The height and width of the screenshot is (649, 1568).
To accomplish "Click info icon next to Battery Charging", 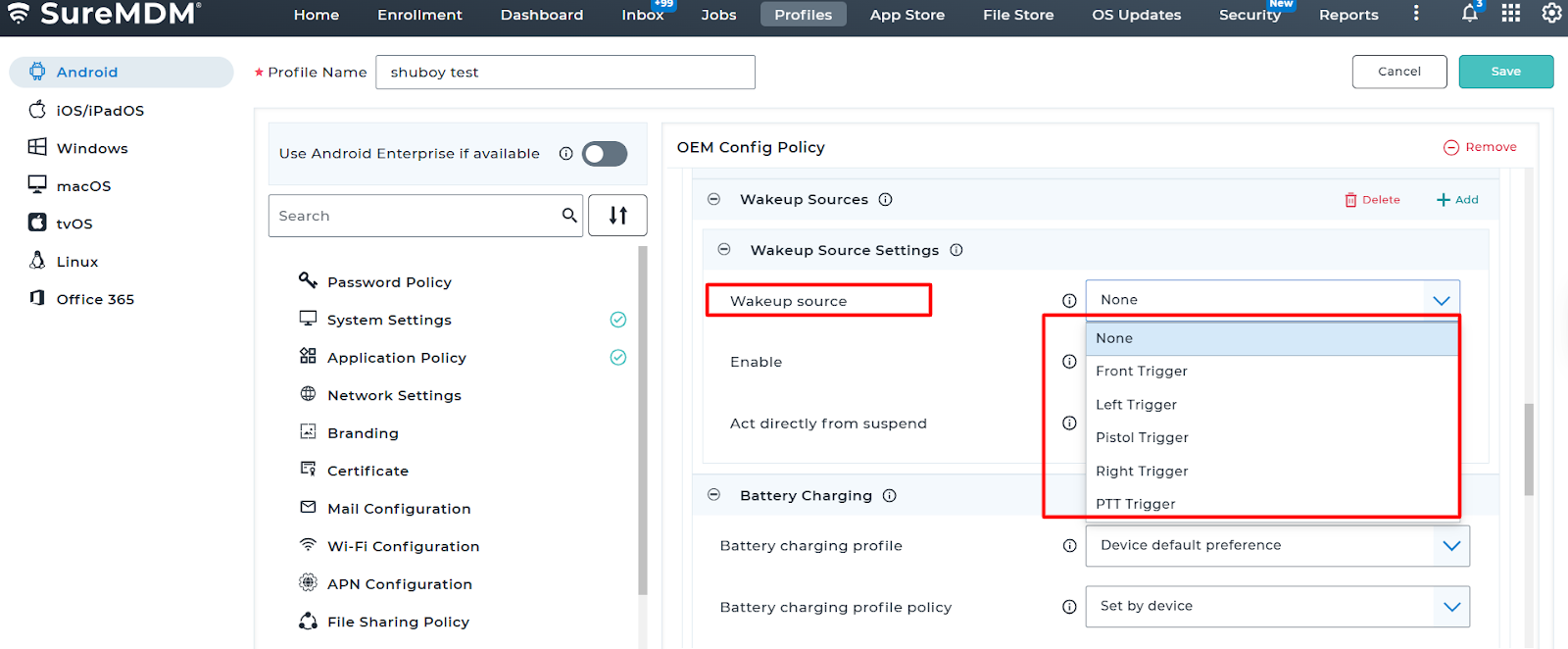I will [889, 496].
